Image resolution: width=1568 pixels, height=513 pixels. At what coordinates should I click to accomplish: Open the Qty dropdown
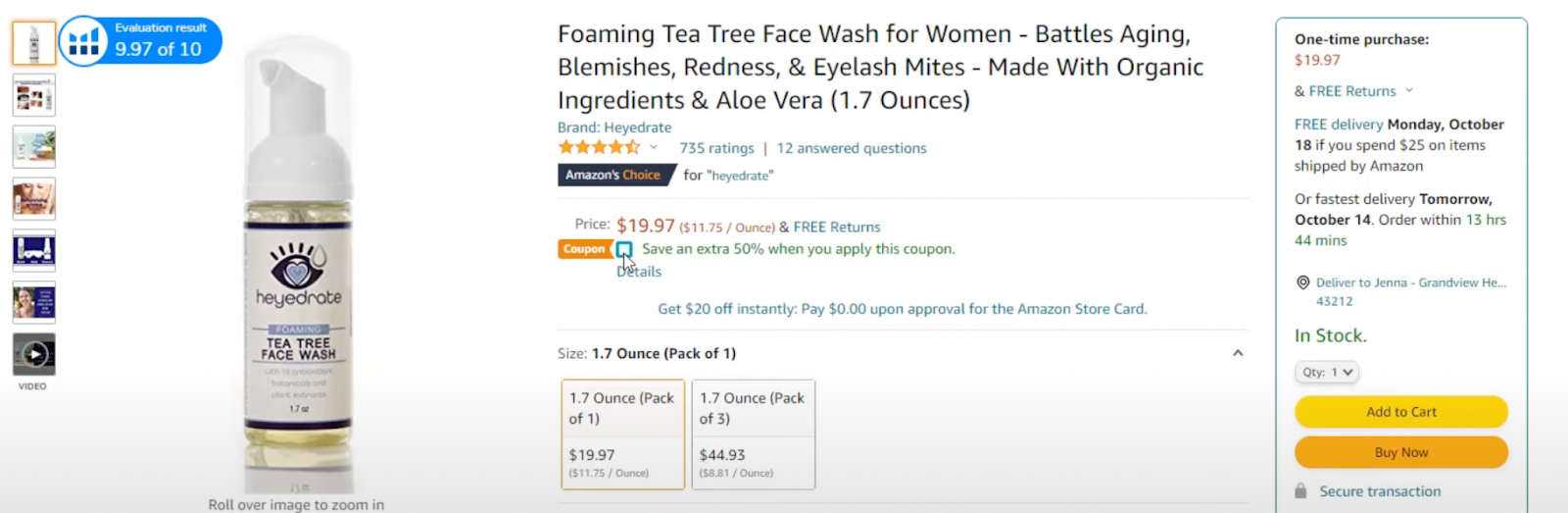pos(1327,372)
